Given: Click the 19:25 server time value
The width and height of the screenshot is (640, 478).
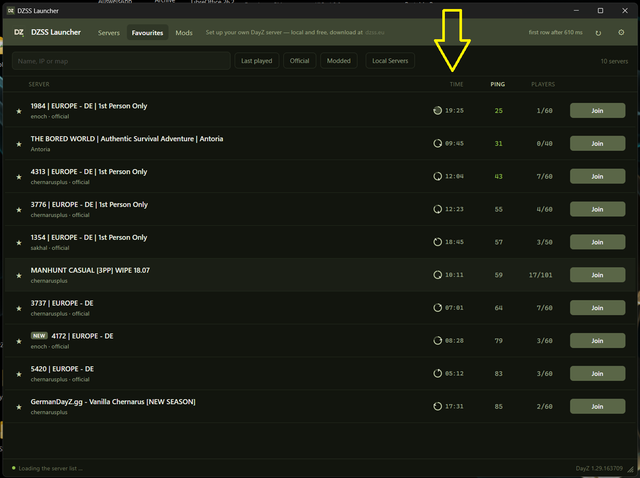Looking at the screenshot, I should [x=454, y=111].
